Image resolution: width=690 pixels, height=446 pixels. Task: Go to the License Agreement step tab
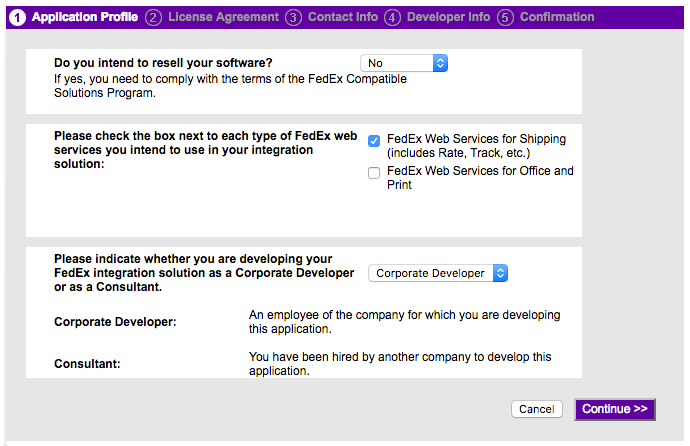tap(224, 17)
